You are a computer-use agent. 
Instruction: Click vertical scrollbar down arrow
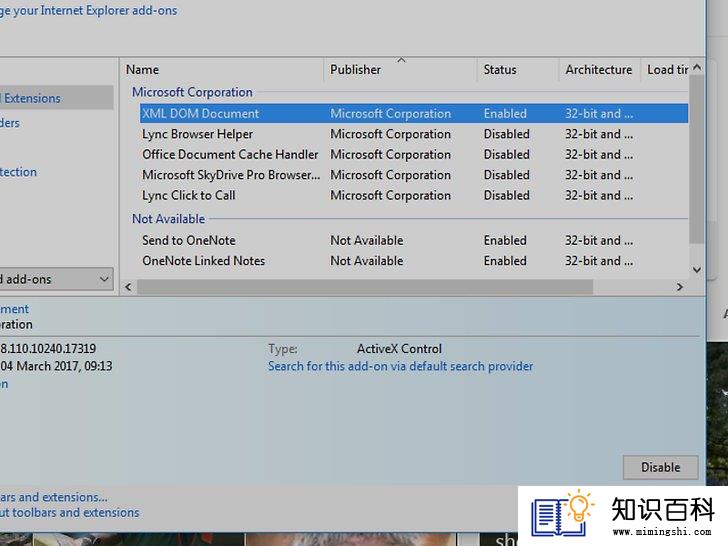coord(696,270)
